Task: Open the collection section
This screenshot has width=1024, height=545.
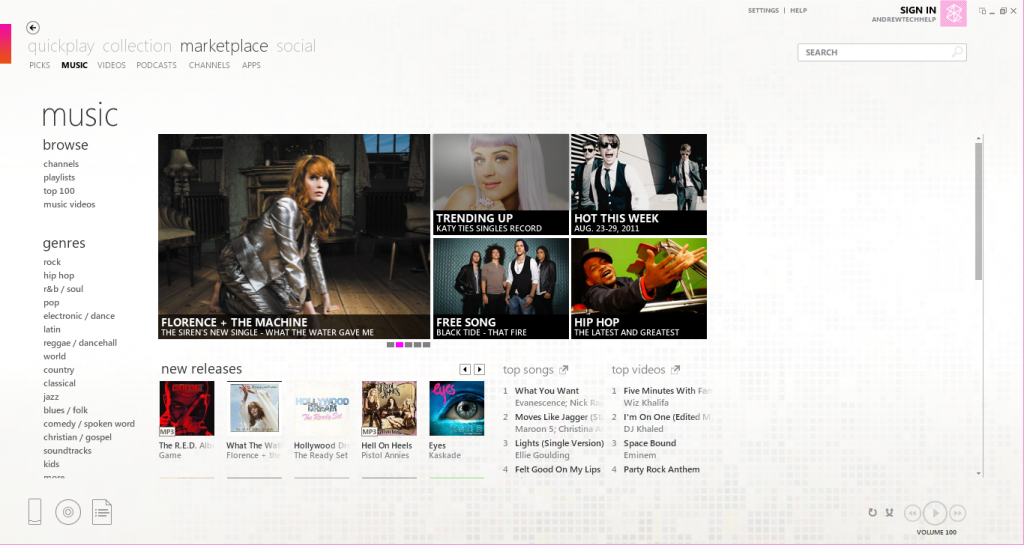Action: click(x=137, y=46)
